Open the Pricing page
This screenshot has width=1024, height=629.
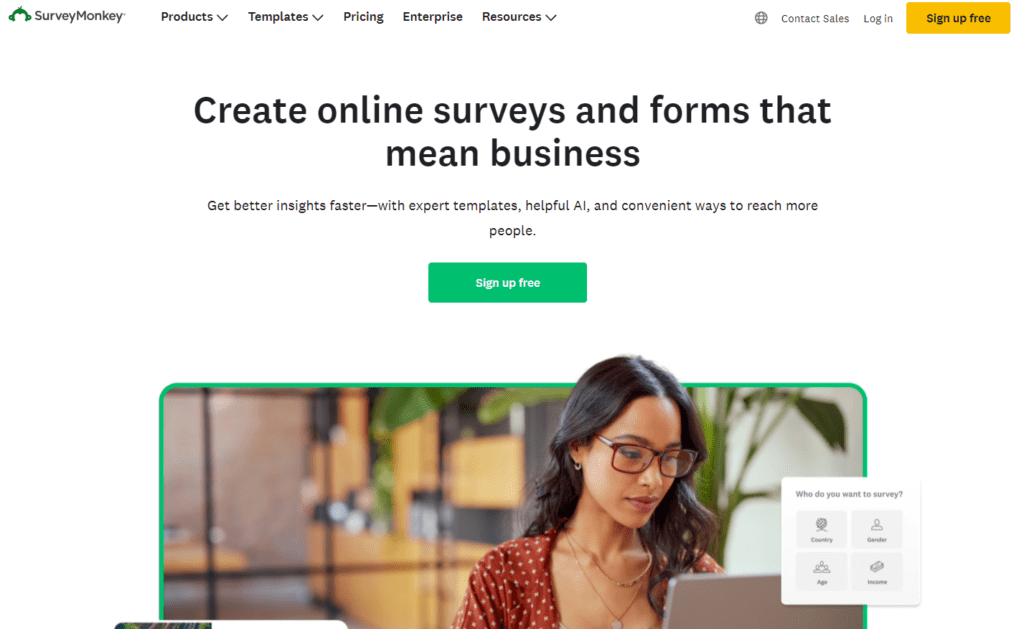click(363, 17)
